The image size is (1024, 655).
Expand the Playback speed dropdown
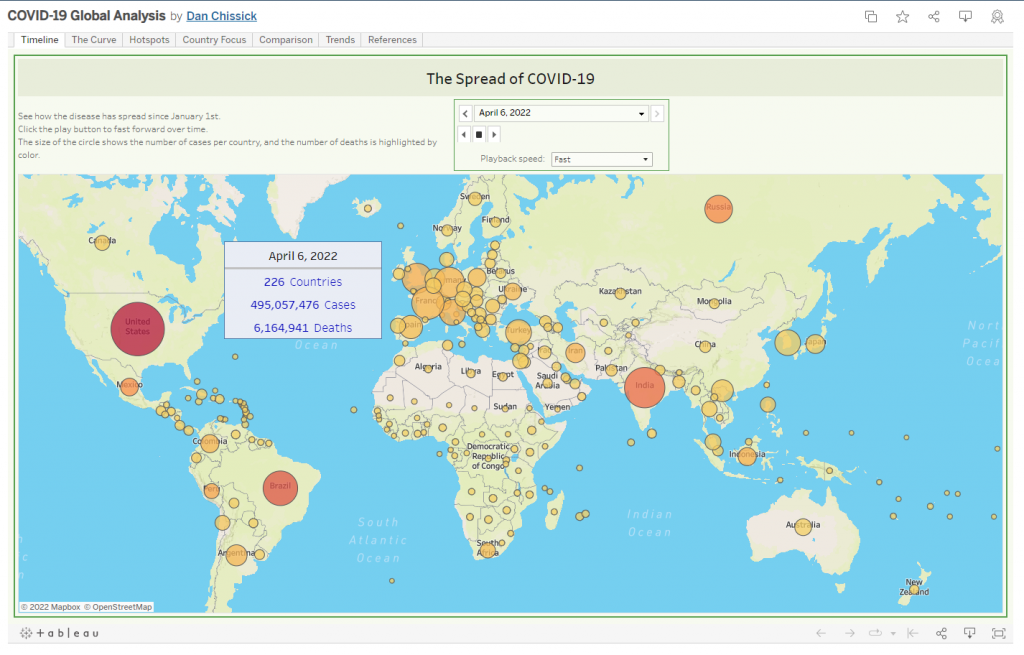pyautogui.click(x=601, y=159)
